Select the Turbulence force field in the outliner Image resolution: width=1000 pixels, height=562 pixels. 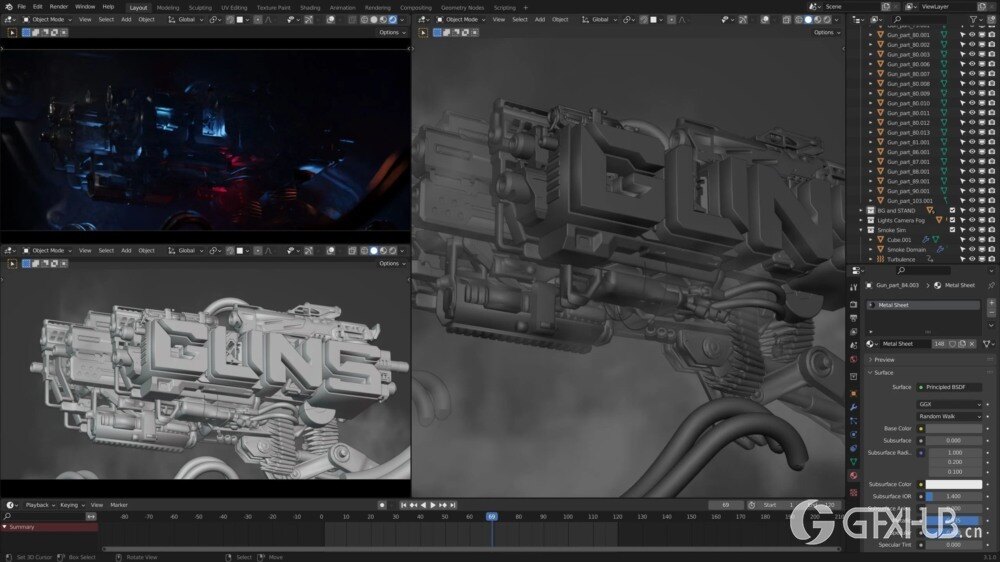[x=901, y=260]
